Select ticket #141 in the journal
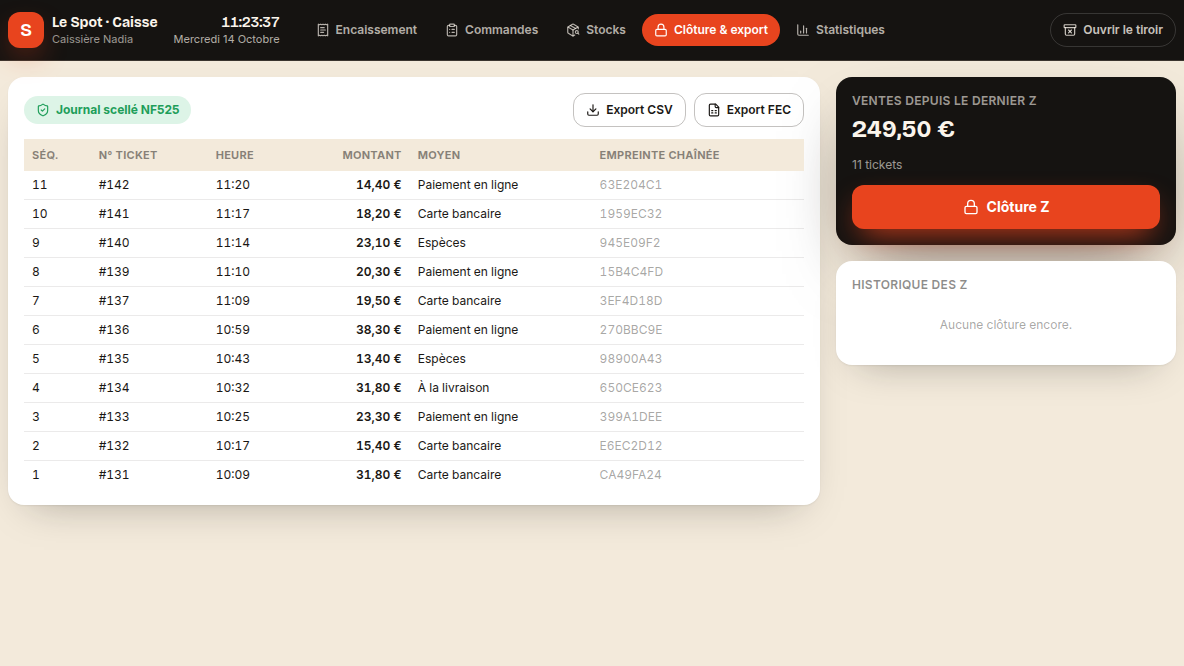This screenshot has height=666, width=1184. click(414, 214)
